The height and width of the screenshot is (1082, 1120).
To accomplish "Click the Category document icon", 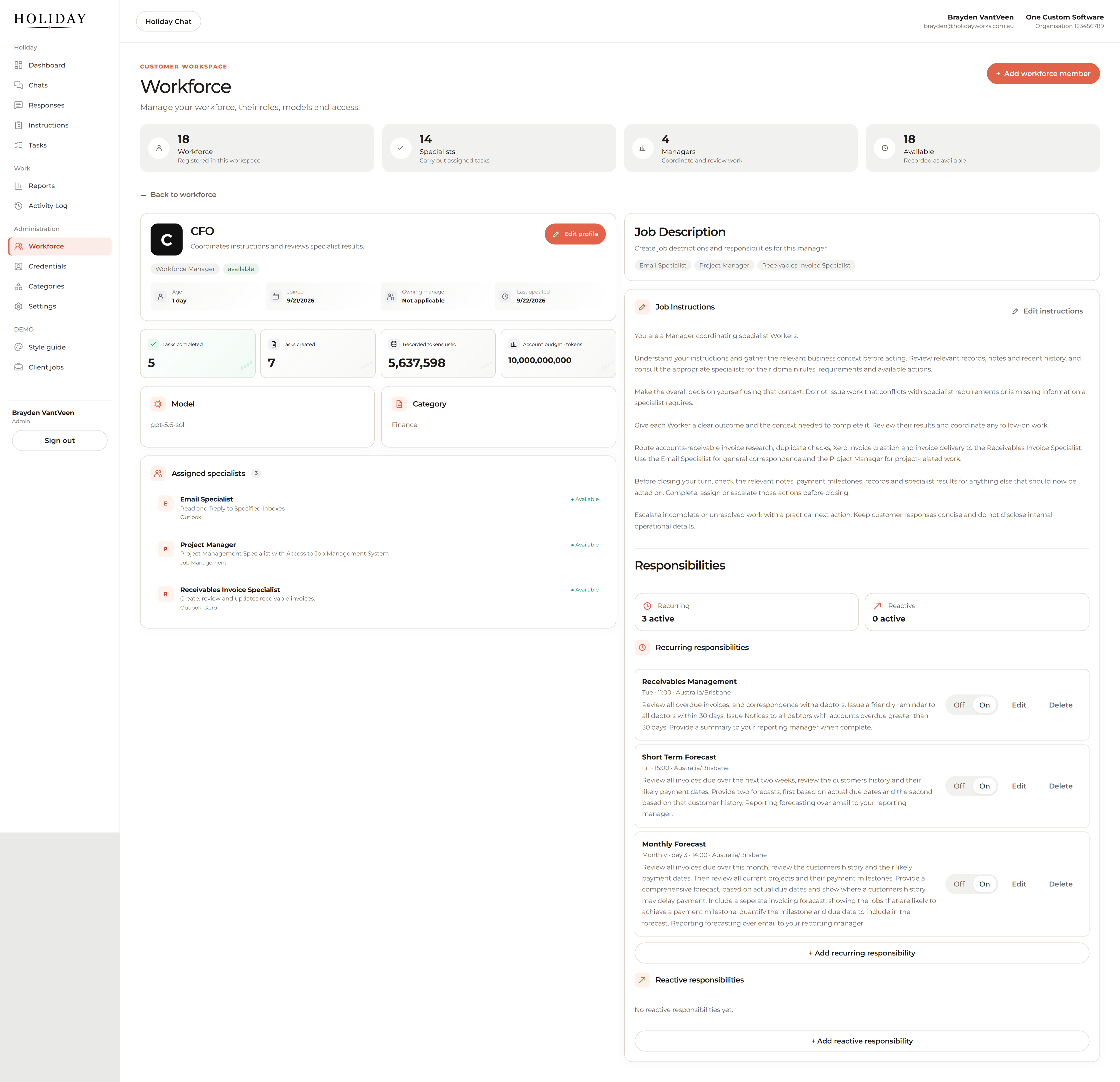I will click(399, 404).
